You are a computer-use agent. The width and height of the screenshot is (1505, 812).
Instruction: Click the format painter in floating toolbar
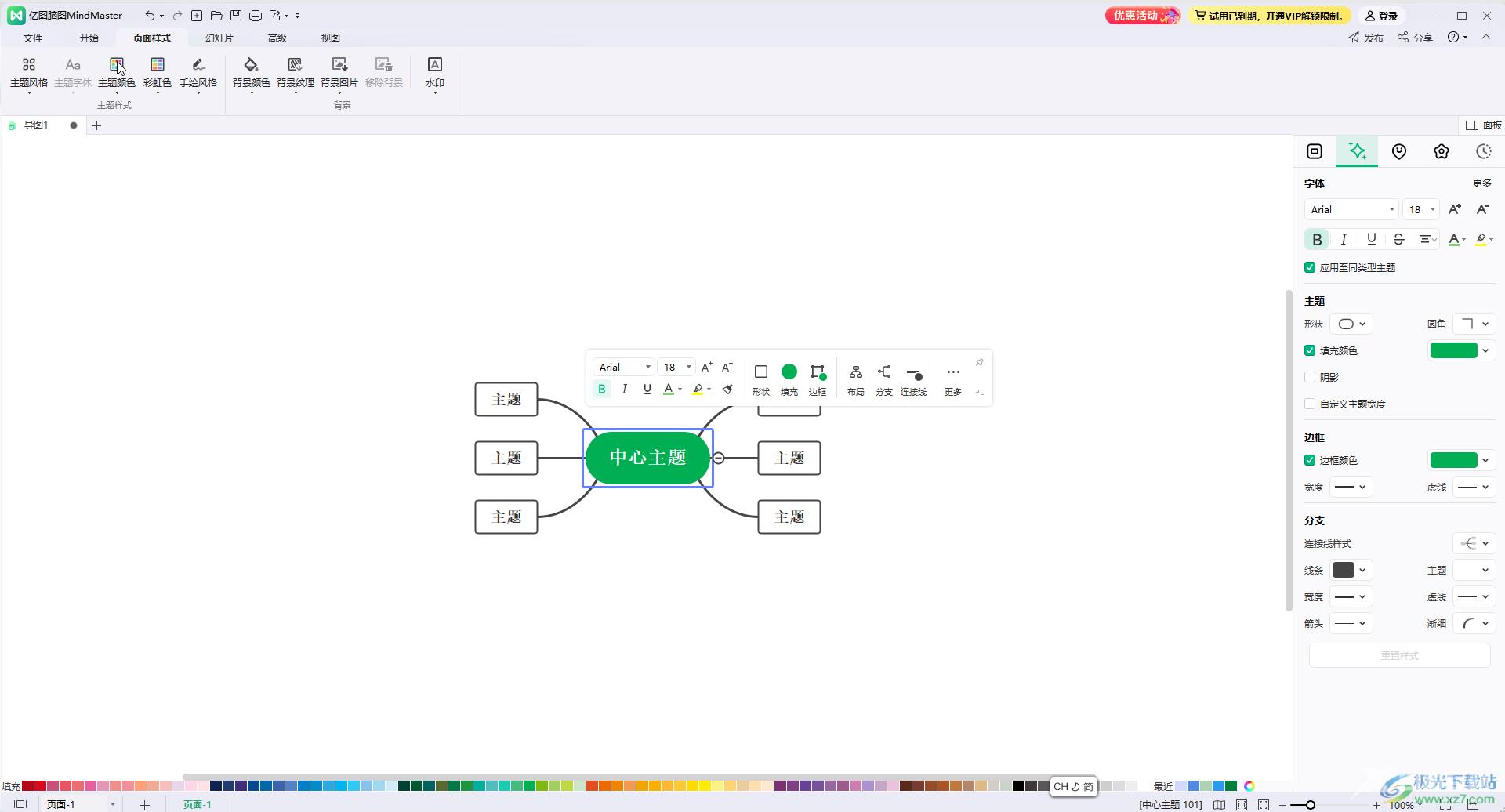coord(727,389)
